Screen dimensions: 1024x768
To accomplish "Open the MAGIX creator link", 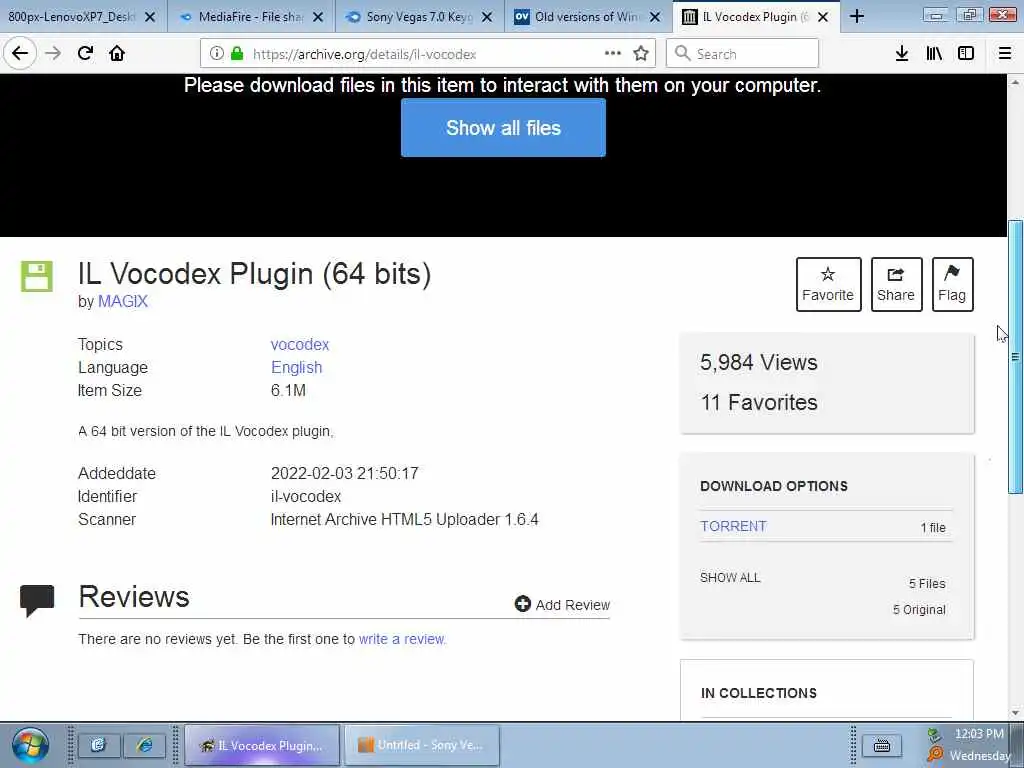I will pos(123,301).
